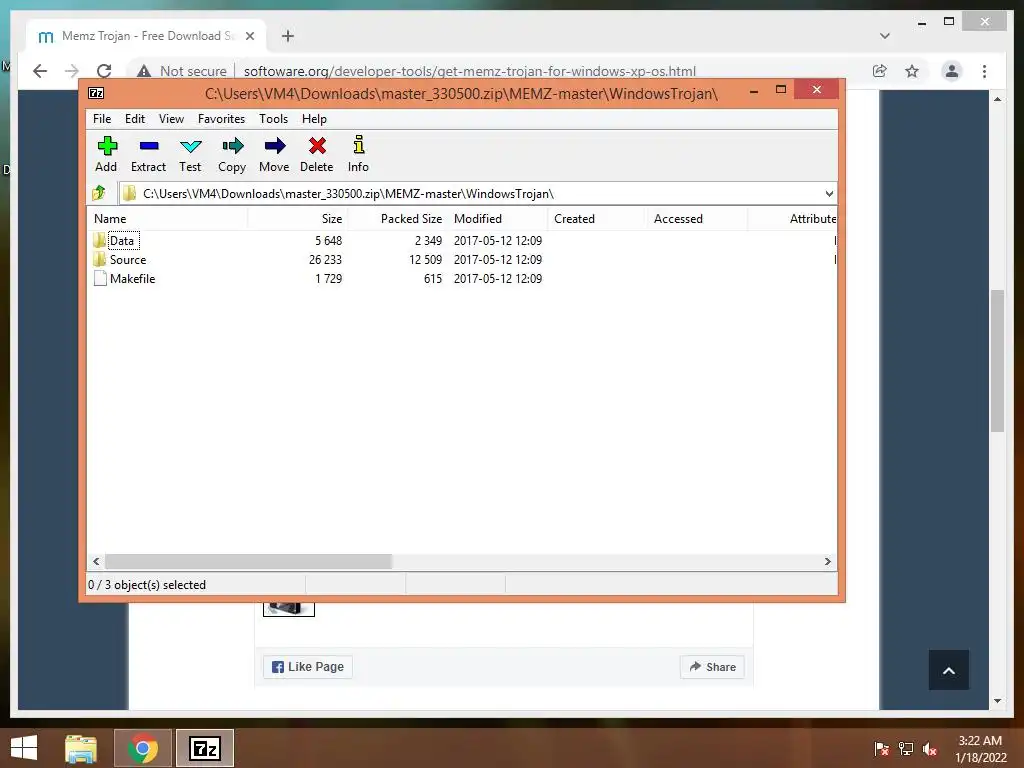Screen dimensions: 1024x768
Task: Open Action Center flag tray icon
Action: coord(882,749)
